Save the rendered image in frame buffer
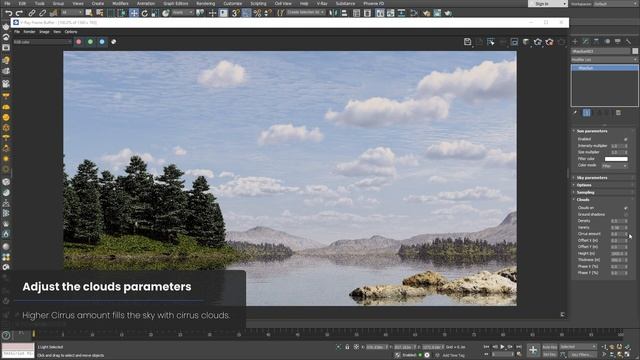The width and height of the screenshot is (640, 360). 467,42
